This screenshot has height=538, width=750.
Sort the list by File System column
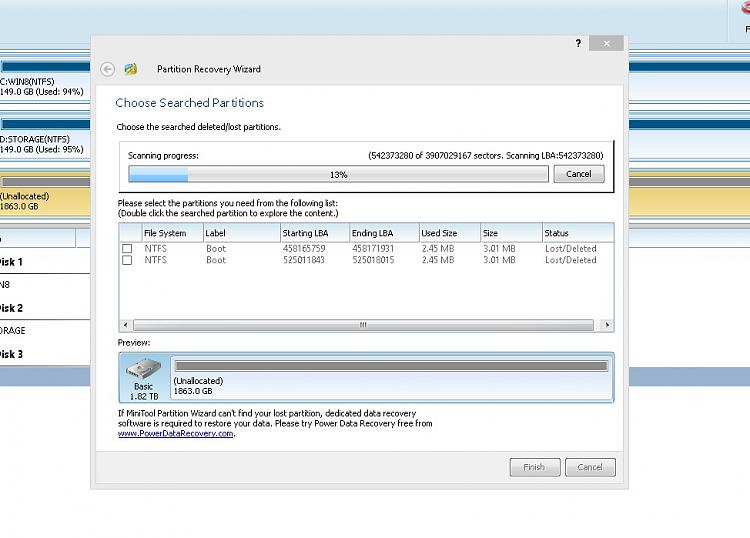click(x=173, y=233)
